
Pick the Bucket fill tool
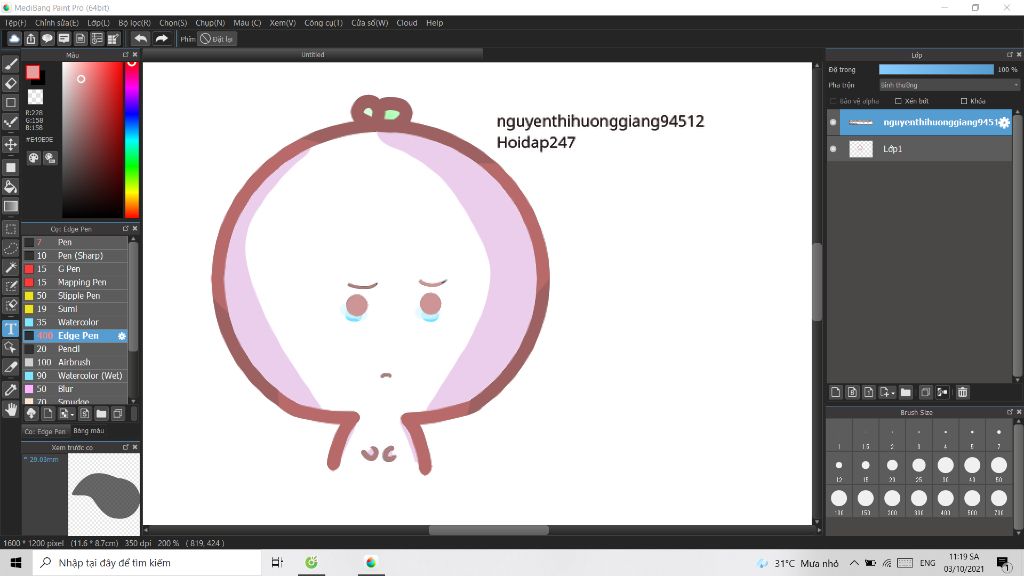click(10, 187)
